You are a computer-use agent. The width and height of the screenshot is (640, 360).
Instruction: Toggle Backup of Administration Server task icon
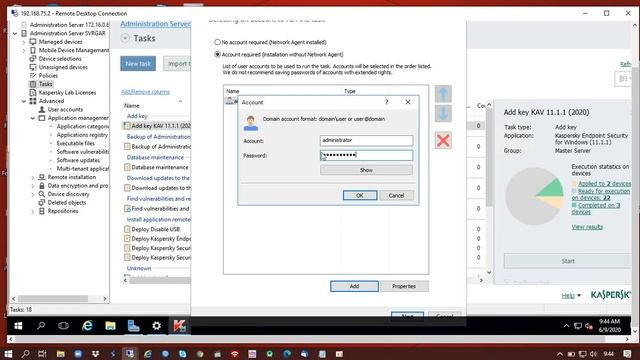click(x=127, y=147)
